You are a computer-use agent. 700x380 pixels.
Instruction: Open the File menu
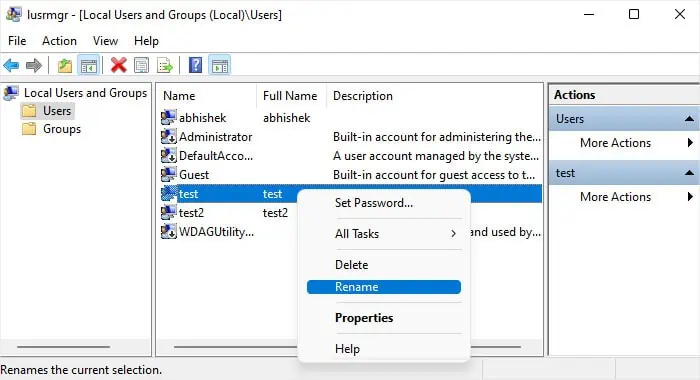17,41
